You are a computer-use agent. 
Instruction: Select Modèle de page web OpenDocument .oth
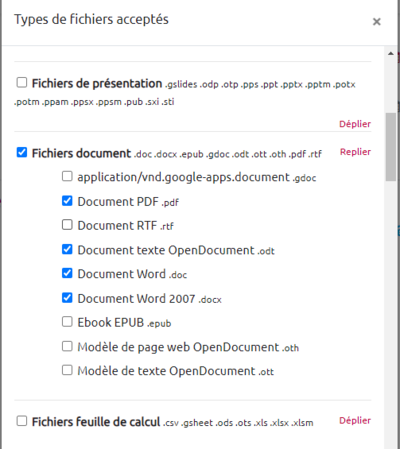[67, 346]
